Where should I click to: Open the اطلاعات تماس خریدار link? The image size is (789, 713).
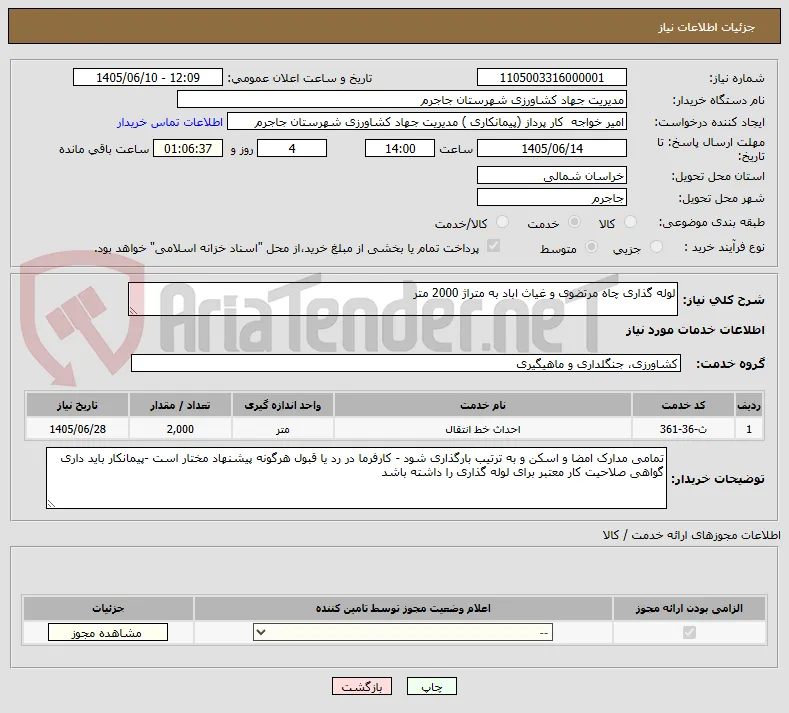(170, 122)
